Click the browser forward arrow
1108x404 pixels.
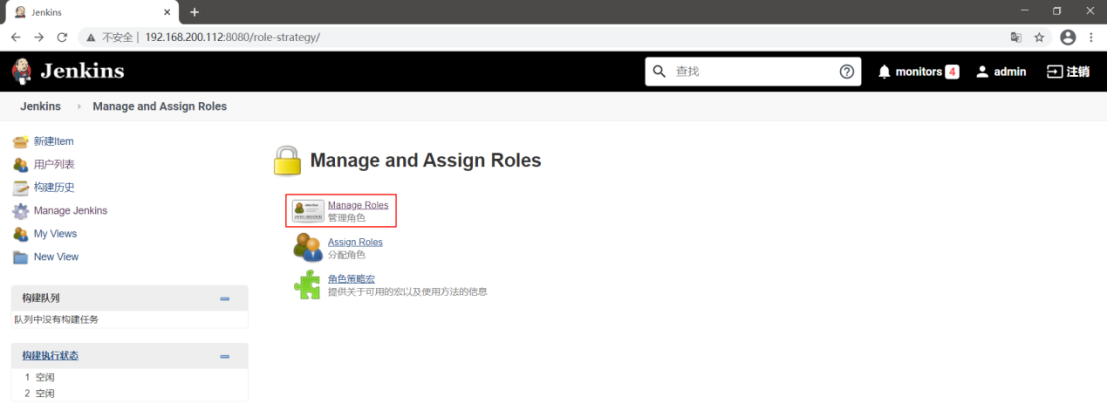pos(39,37)
